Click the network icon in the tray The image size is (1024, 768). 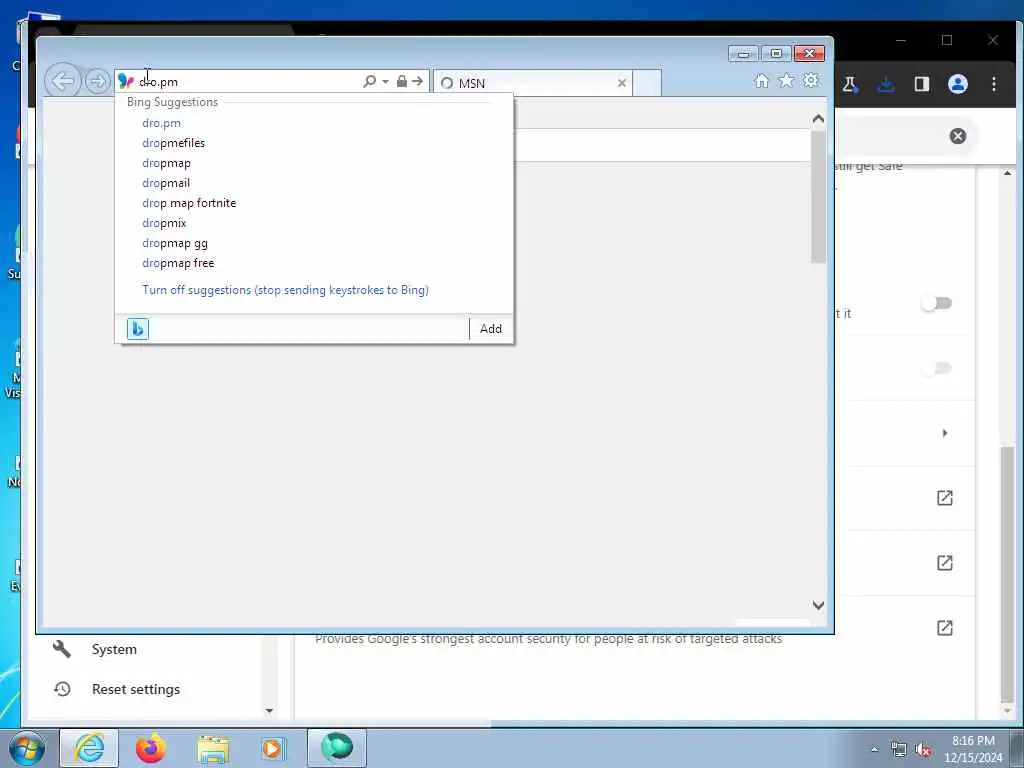pyautogui.click(x=899, y=749)
